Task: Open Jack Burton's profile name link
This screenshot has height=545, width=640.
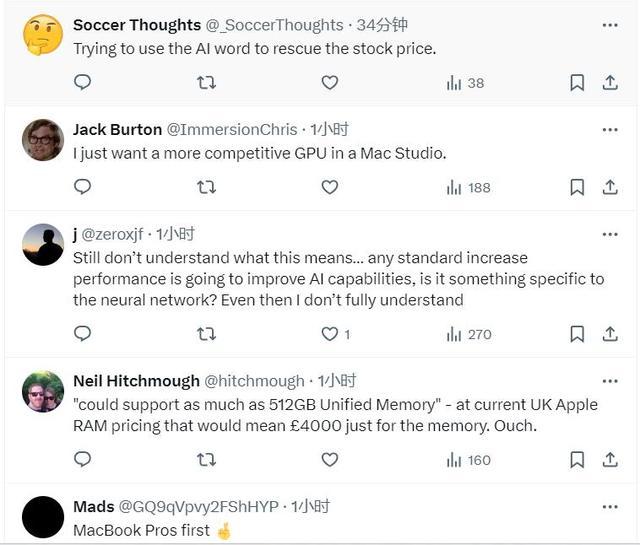Action: (x=117, y=129)
